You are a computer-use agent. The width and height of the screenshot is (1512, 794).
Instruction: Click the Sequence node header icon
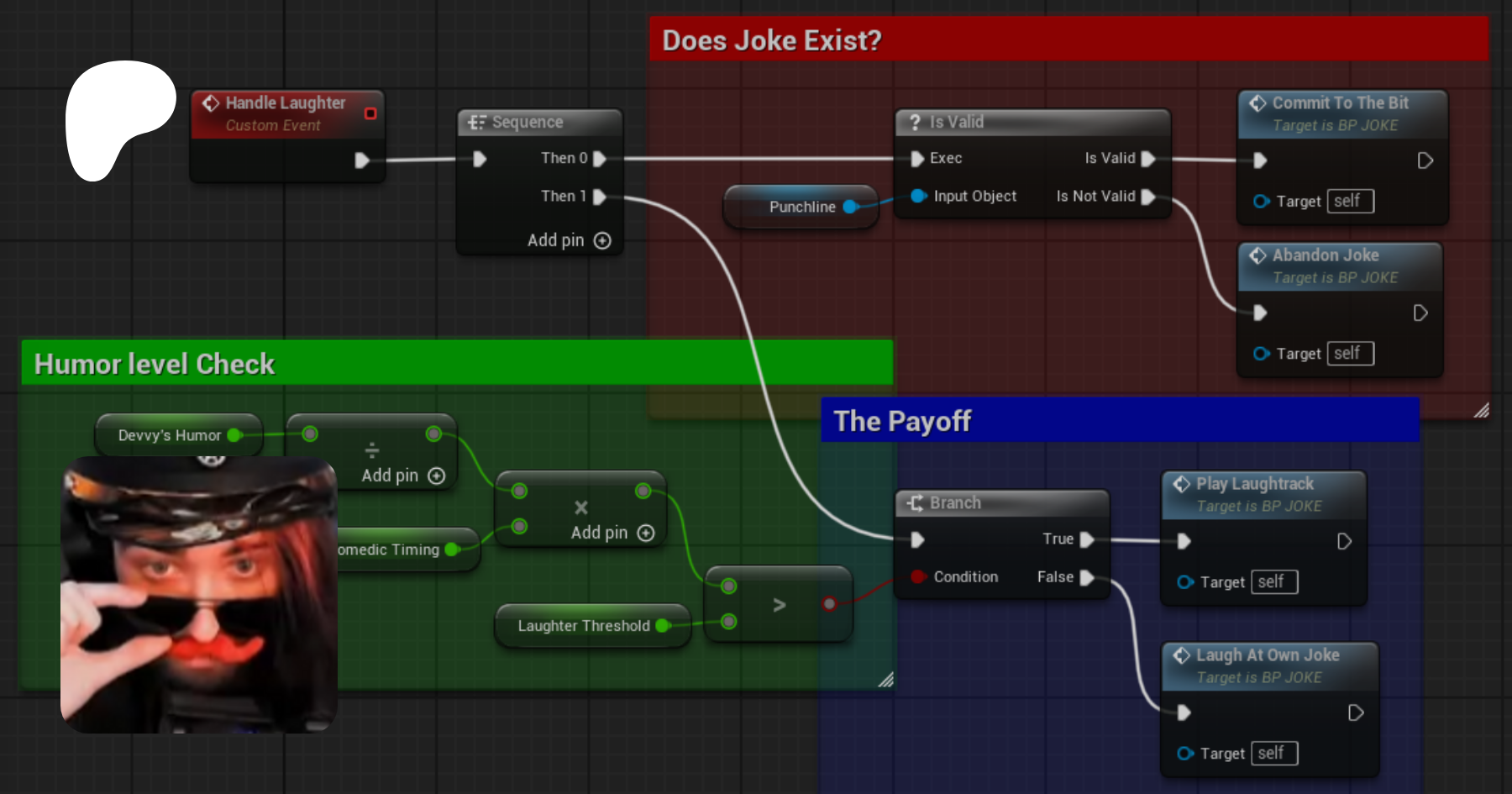476,122
